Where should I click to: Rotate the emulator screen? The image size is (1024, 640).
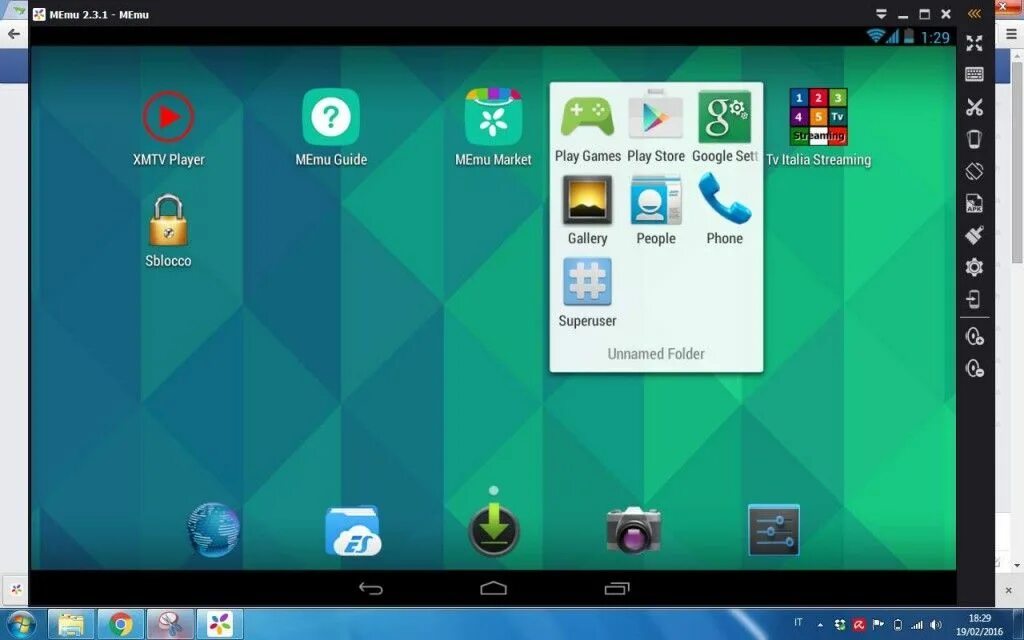974,171
